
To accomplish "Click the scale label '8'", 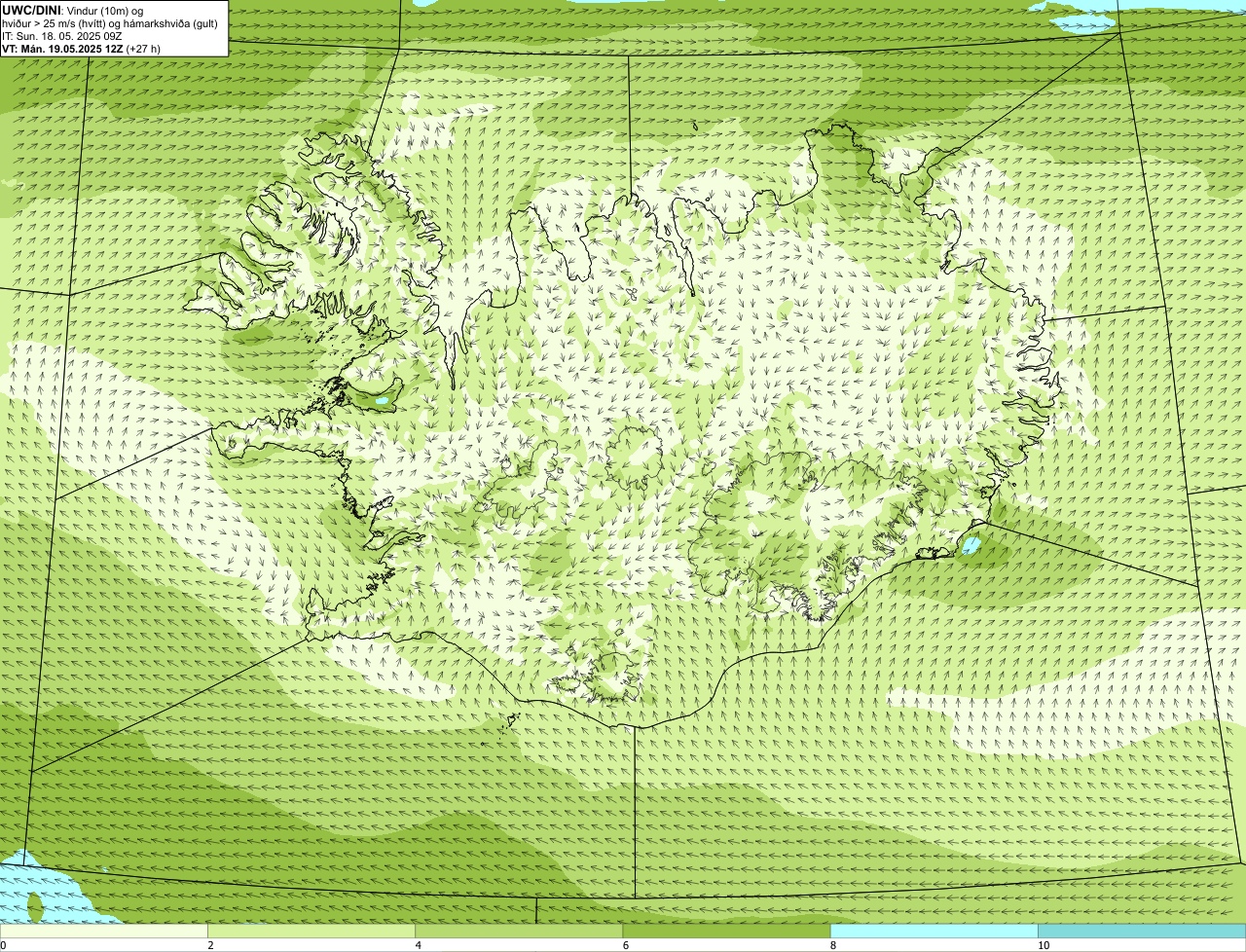I will click(832, 945).
